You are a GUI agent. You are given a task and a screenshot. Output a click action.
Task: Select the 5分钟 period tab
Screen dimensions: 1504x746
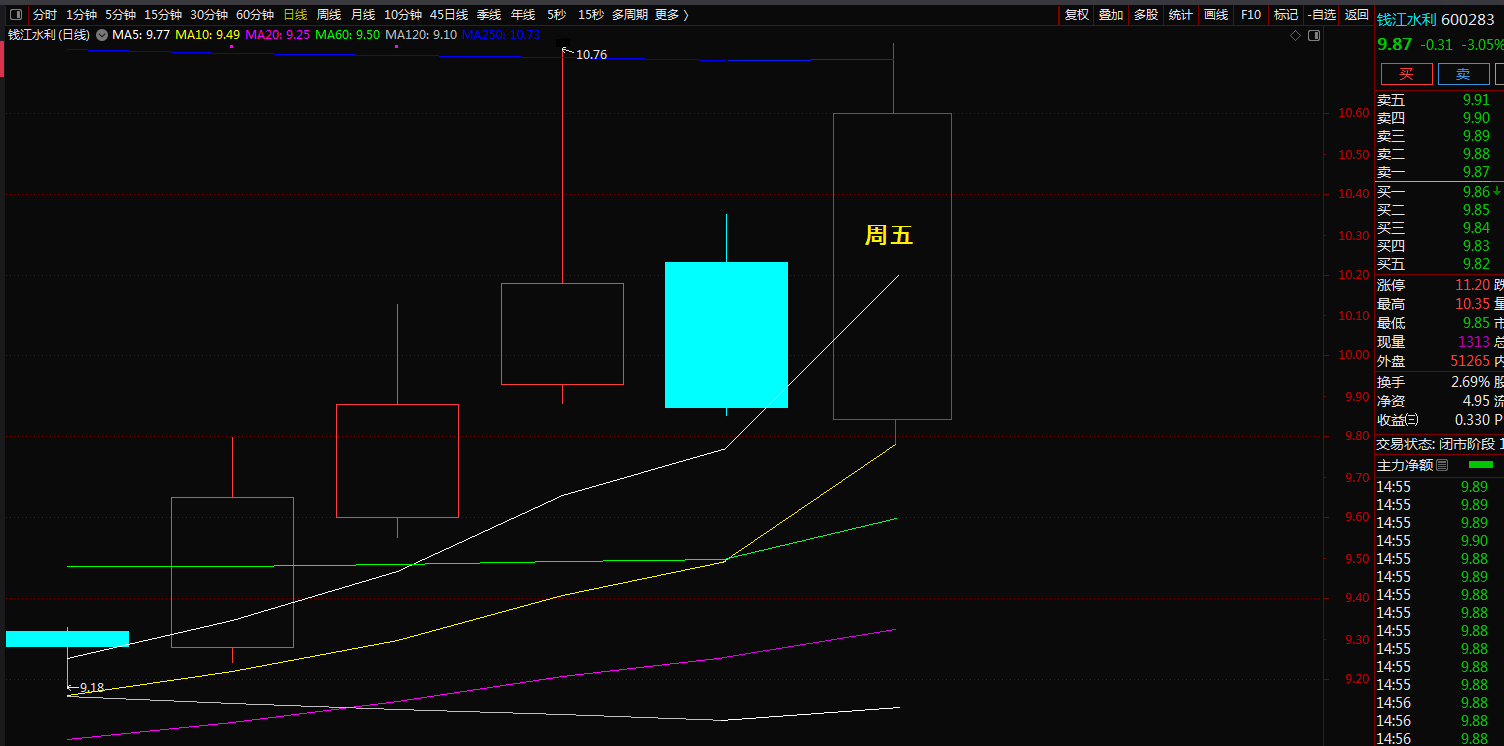click(120, 15)
